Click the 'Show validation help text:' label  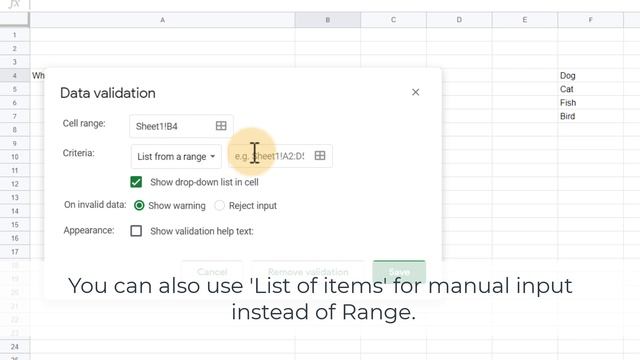click(x=202, y=231)
